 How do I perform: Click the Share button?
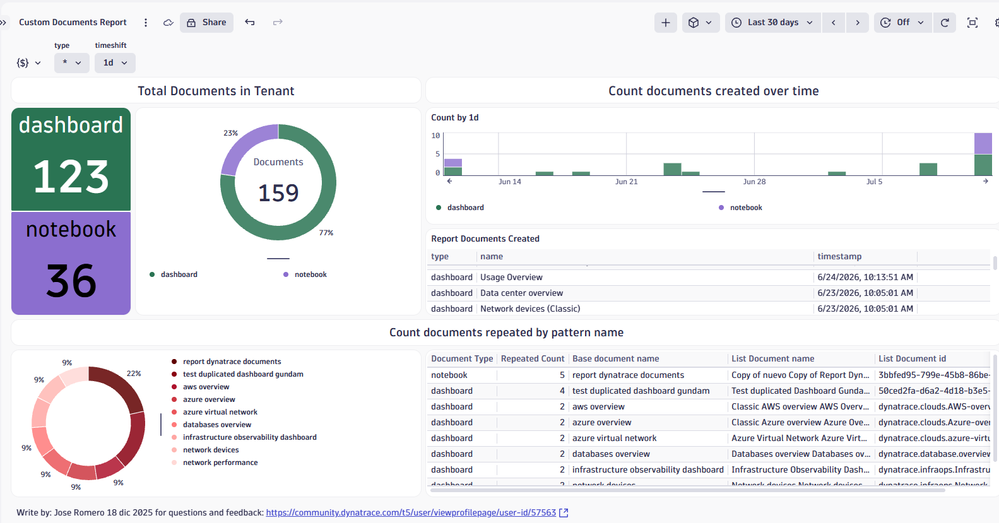206,22
